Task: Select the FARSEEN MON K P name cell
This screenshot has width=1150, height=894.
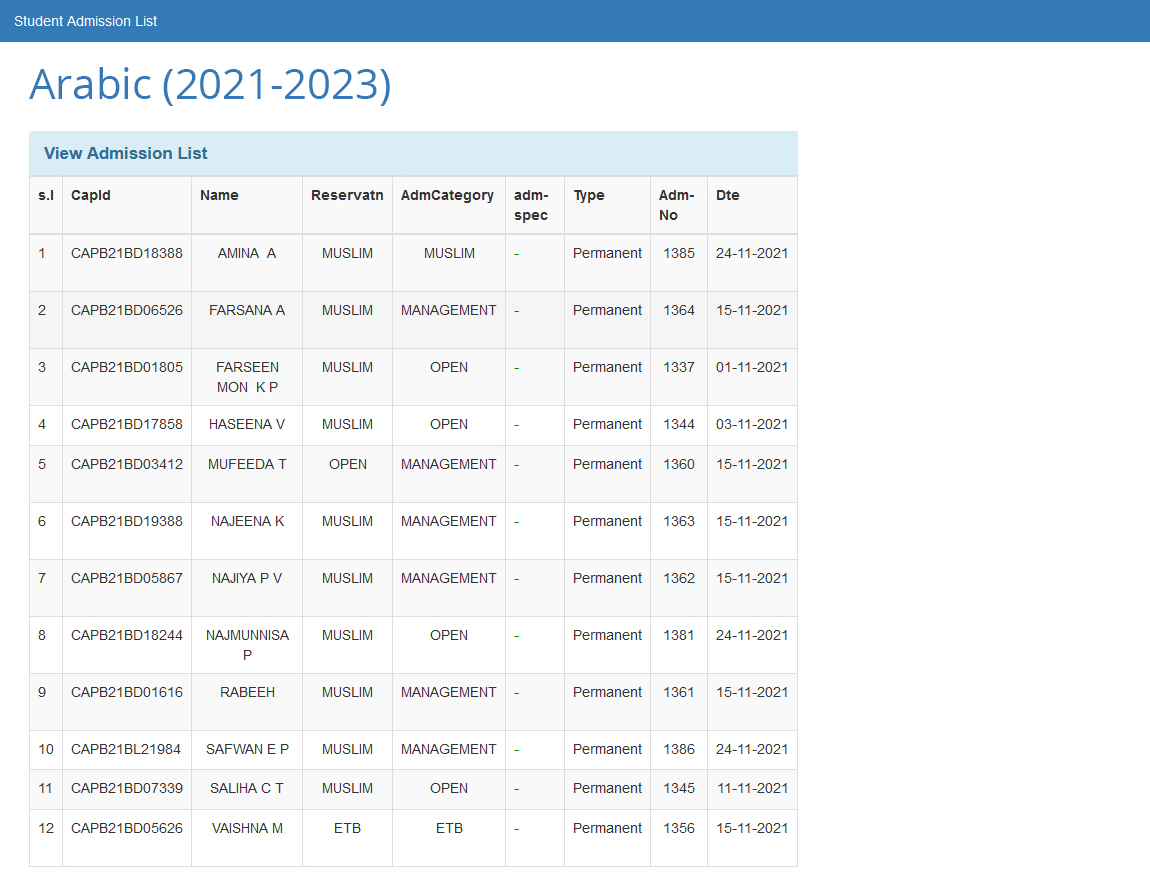Action: click(x=247, y=377)
